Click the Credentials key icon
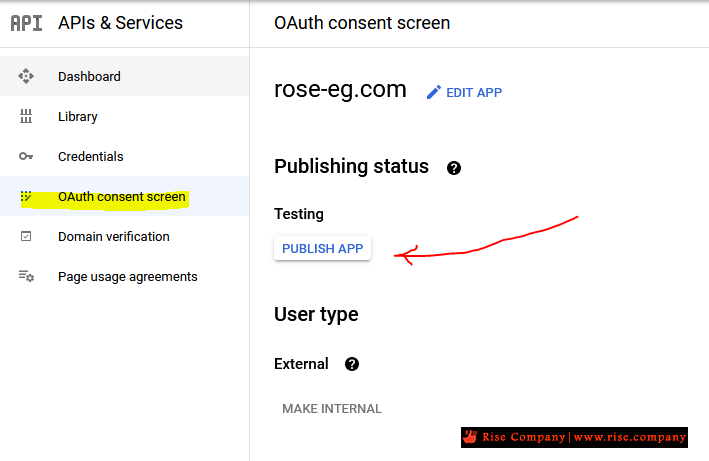This screenshot has height=461, width=709. coord(26,156)
